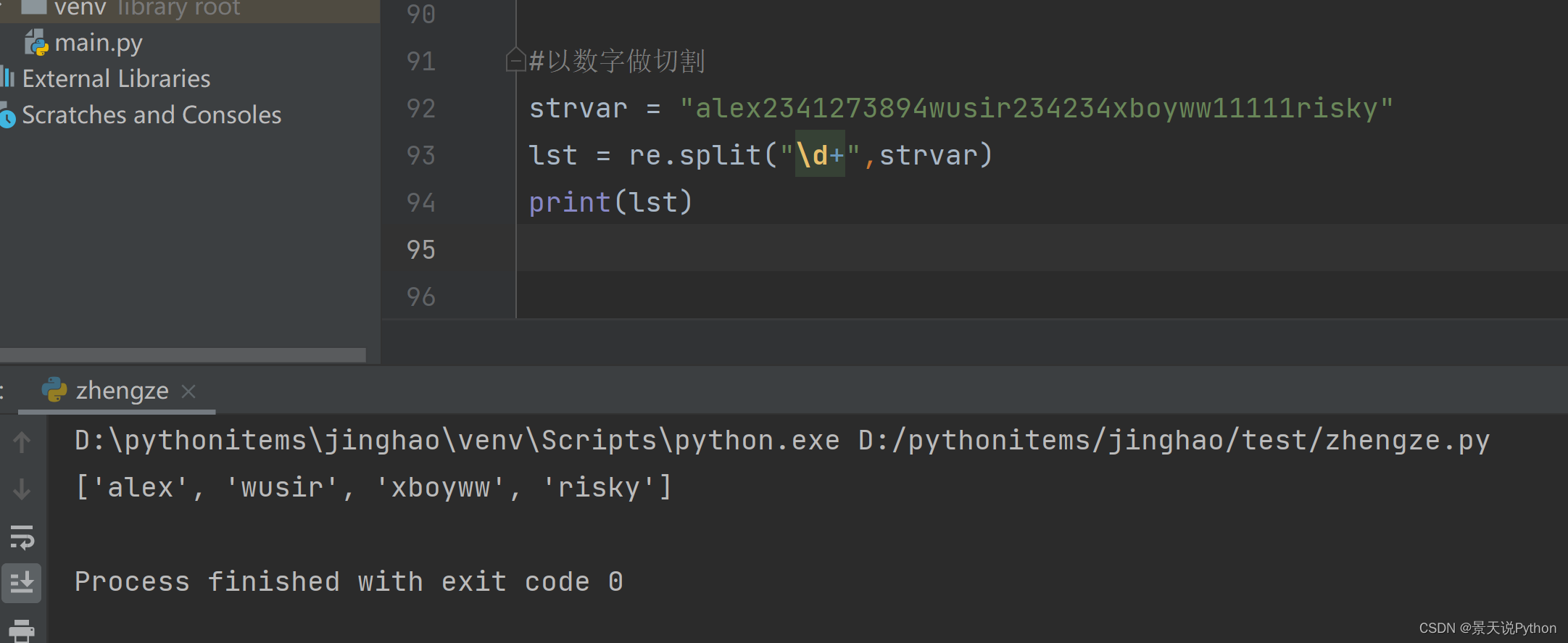
Task: Click the strvar string literal value
Action: (1037, 109)
